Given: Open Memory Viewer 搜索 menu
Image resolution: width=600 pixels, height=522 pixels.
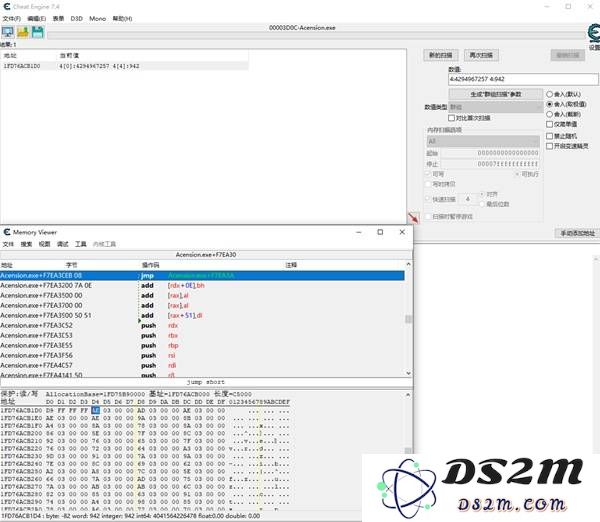Looking at the screenshot, I should (26, 244).
